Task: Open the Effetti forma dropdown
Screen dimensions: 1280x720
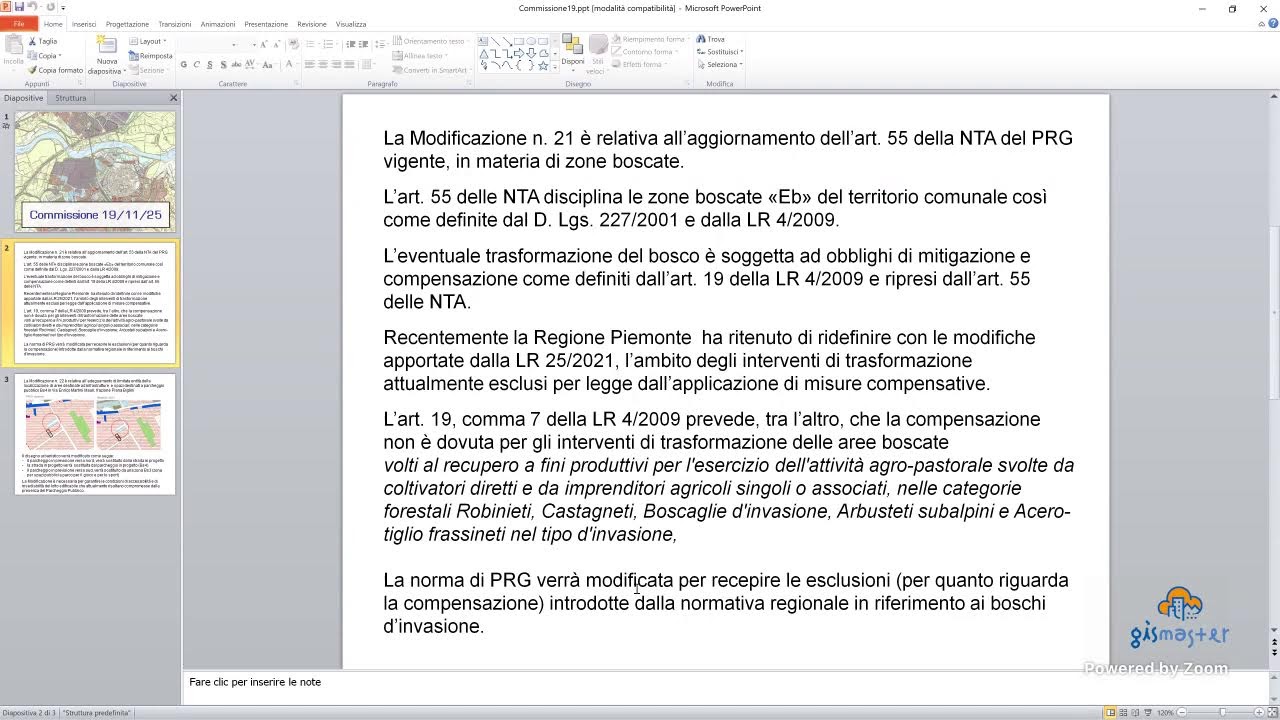Action: point(637,64)
